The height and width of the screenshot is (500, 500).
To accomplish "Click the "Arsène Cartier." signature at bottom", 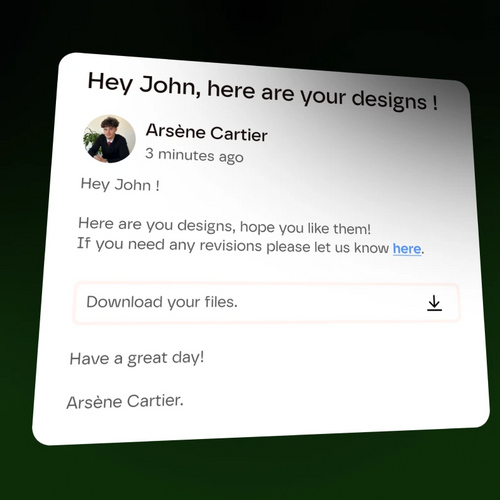I will pos(125,401).
